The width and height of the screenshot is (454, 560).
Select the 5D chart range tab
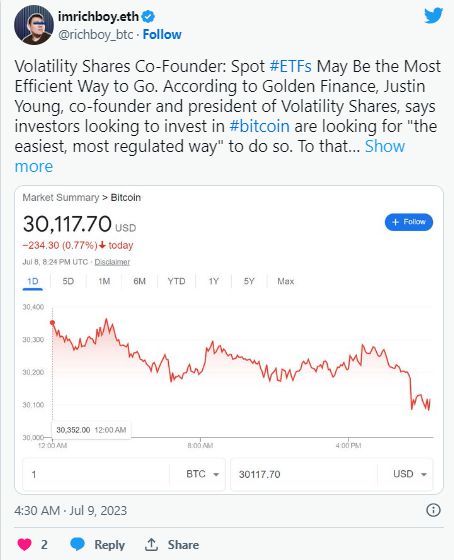click(x=68, y=281)
